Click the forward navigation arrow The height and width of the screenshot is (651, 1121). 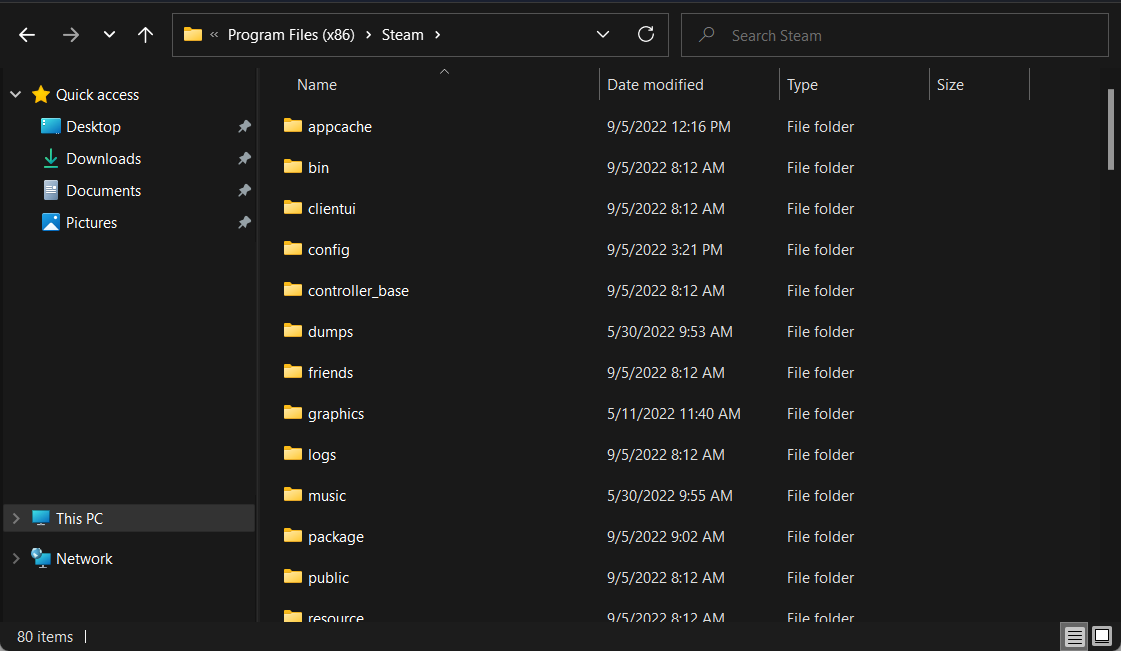pos(70,34)
